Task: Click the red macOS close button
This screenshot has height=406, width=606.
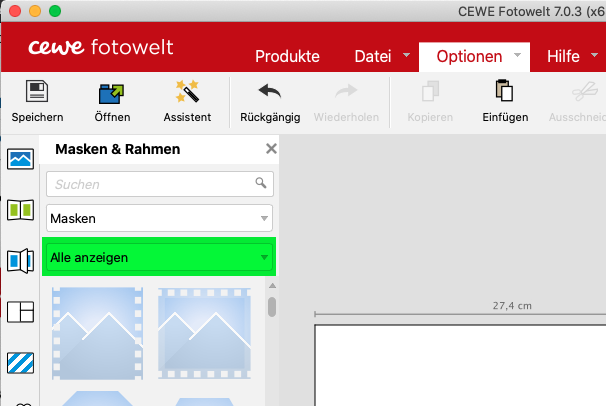Action: pos(15,11)
